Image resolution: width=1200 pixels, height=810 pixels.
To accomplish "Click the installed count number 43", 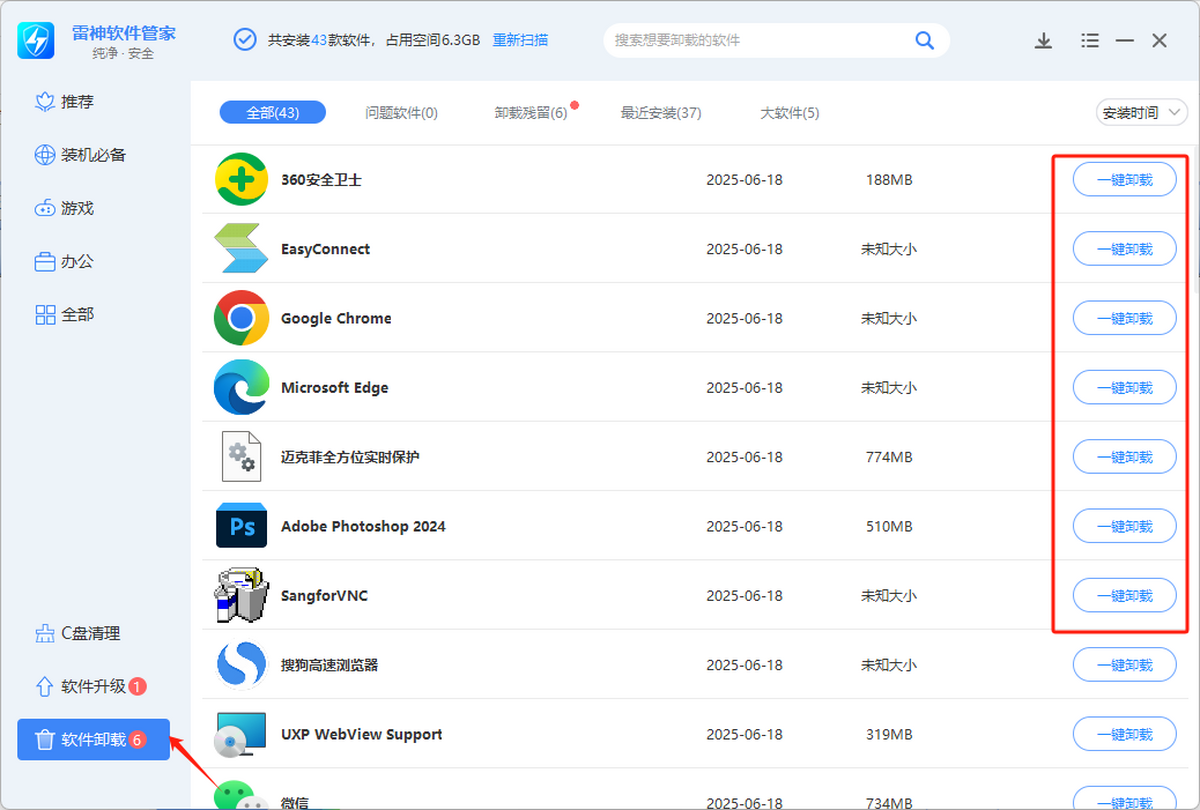I will (319, 40).
